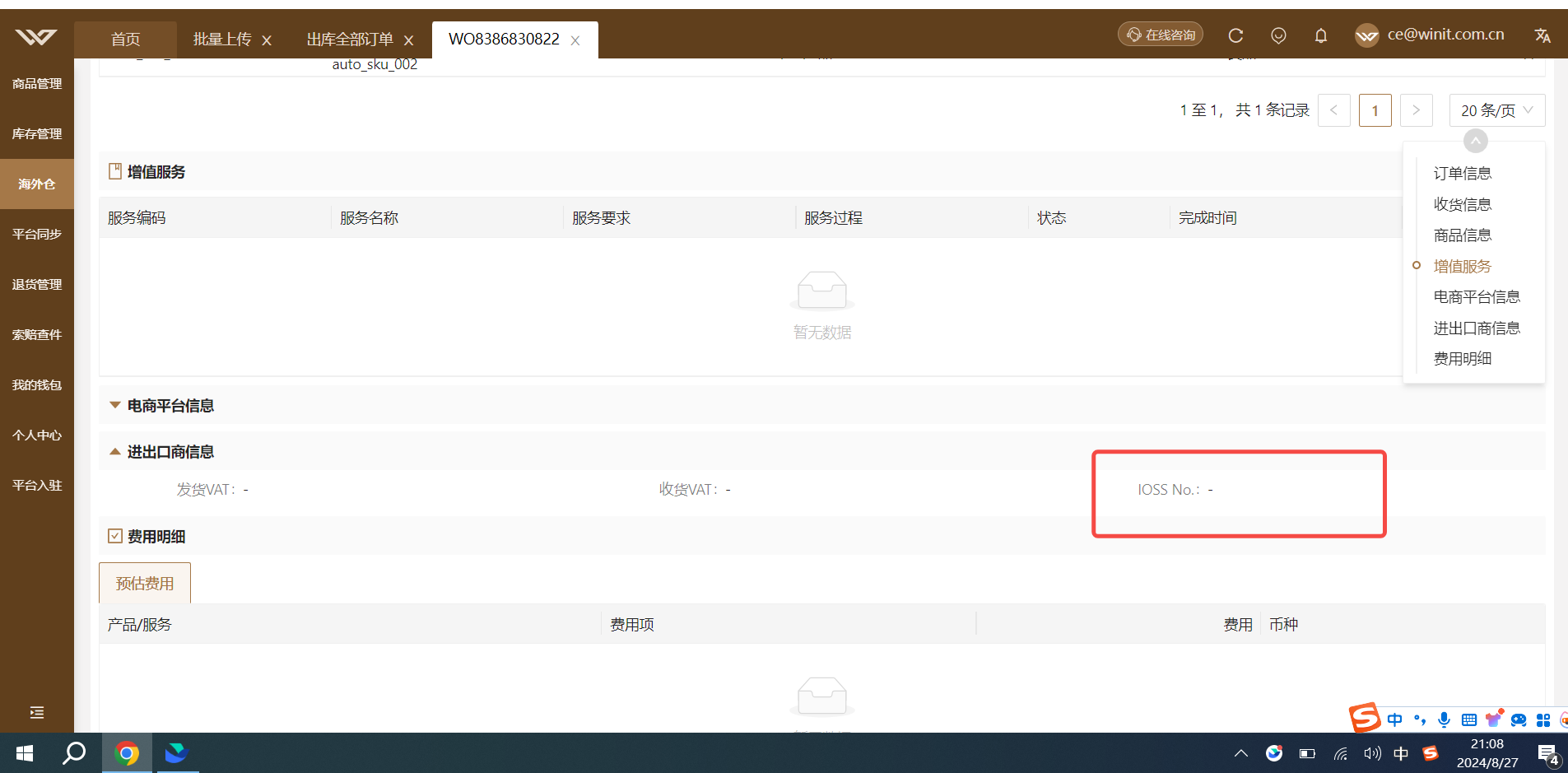Jump to 增值服务 anchor link

pos(1463,267)
